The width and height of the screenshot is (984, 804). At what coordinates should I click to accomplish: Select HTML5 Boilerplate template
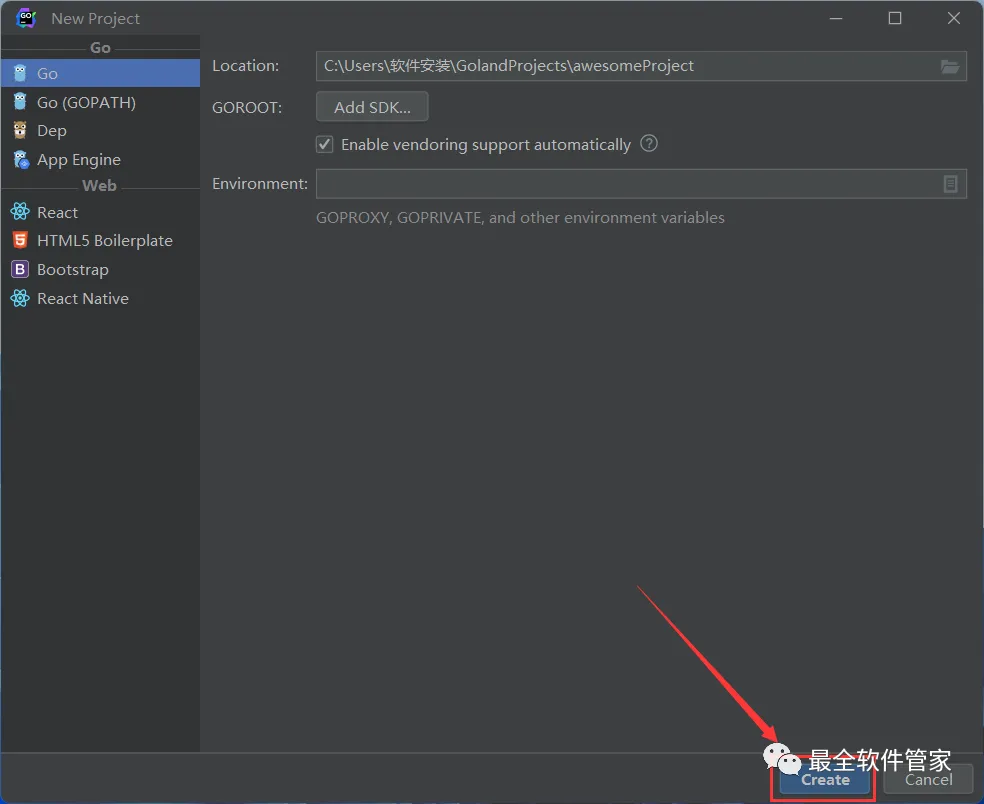100,240
